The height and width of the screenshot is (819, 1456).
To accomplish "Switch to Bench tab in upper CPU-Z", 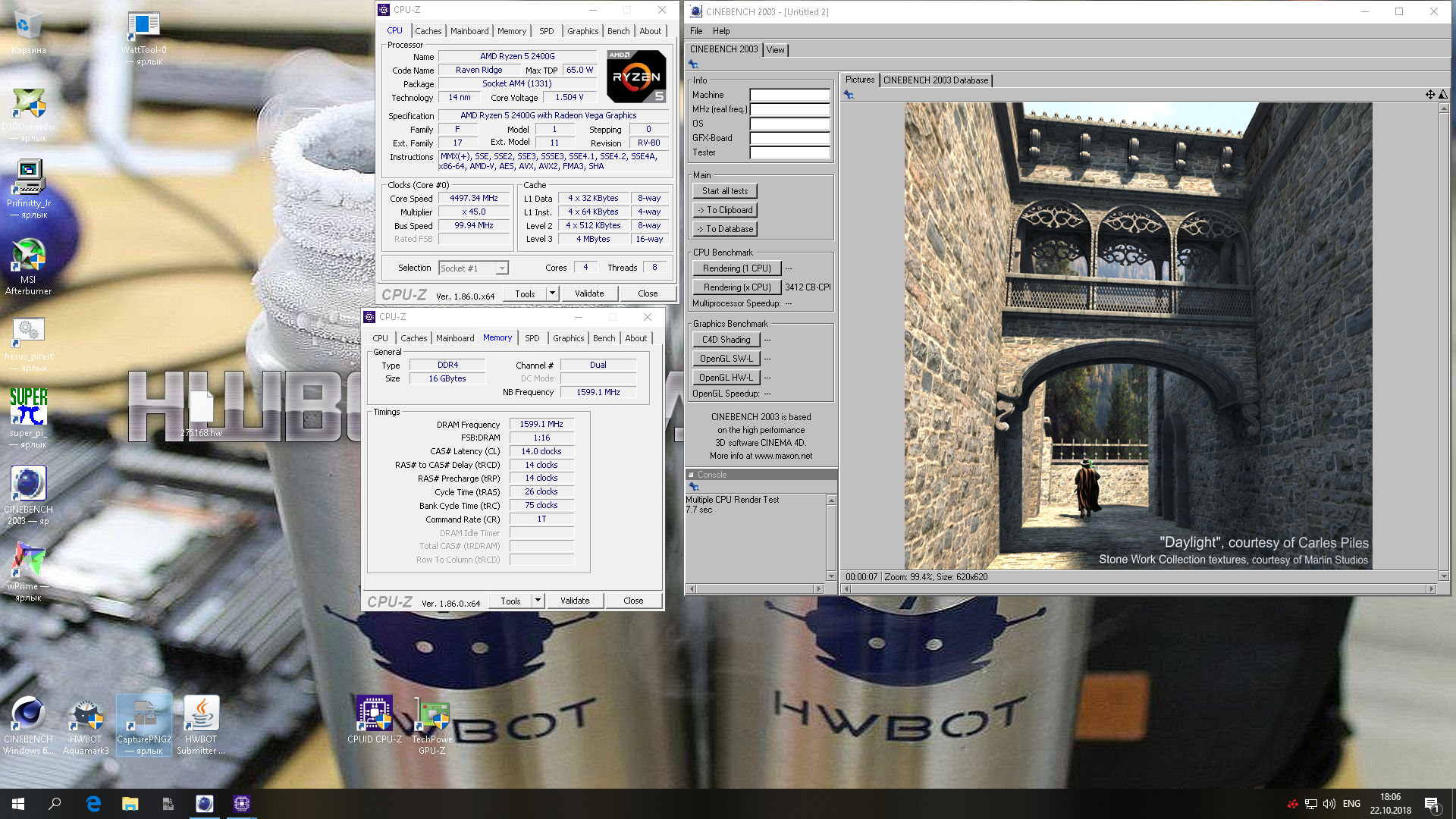I will 619,31.
